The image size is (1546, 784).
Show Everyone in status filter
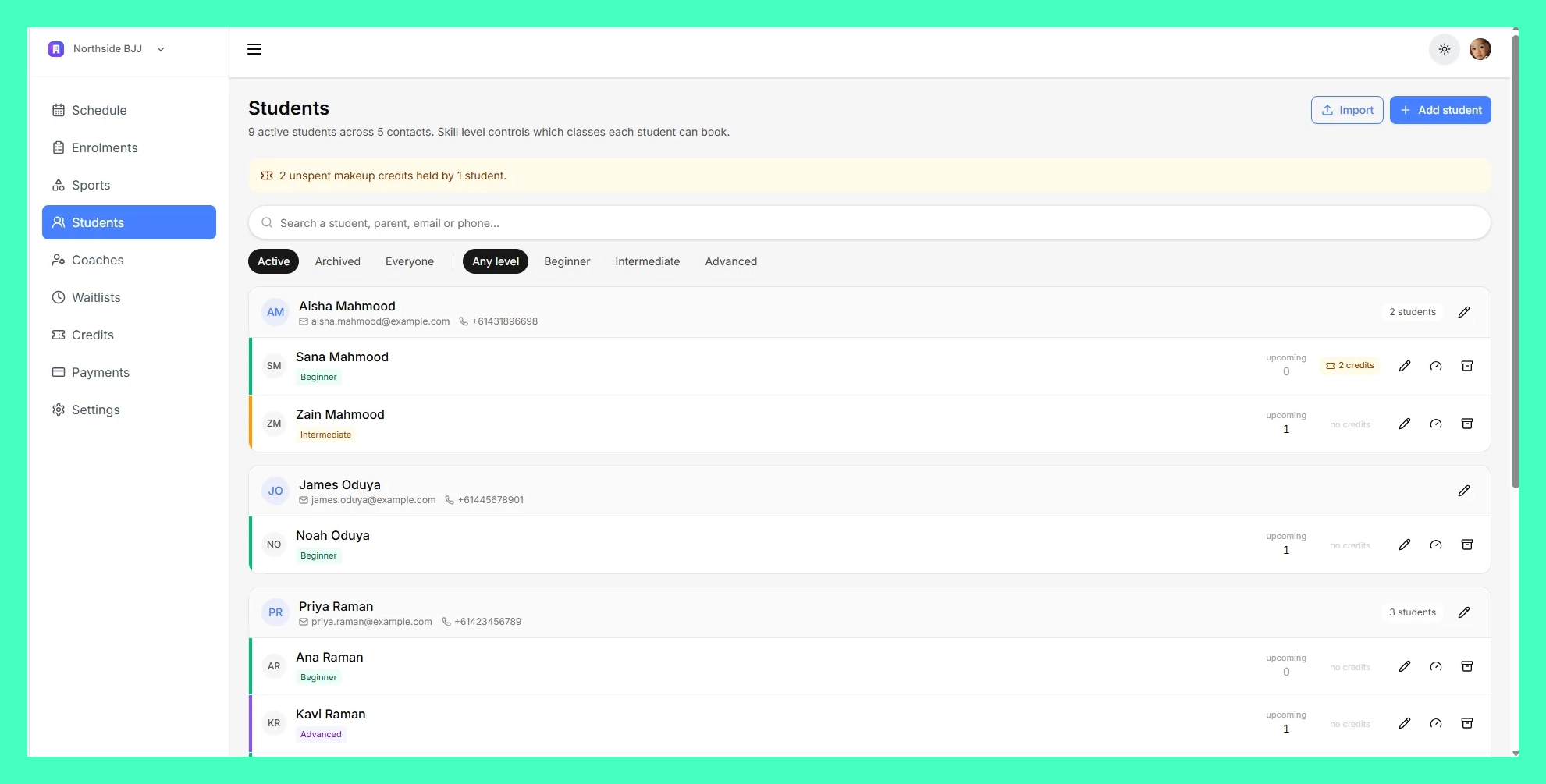click(410, 261)
